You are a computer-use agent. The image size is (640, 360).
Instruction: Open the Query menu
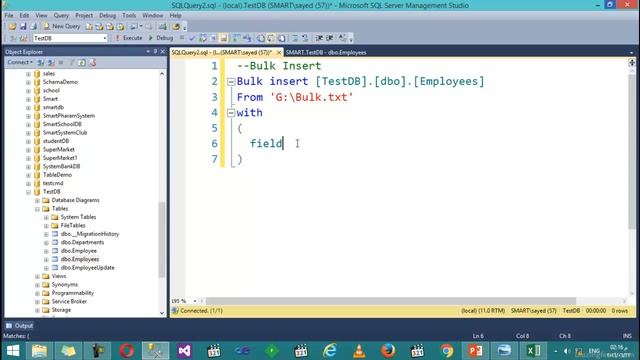pyautogui.click(x=61, y=15)
